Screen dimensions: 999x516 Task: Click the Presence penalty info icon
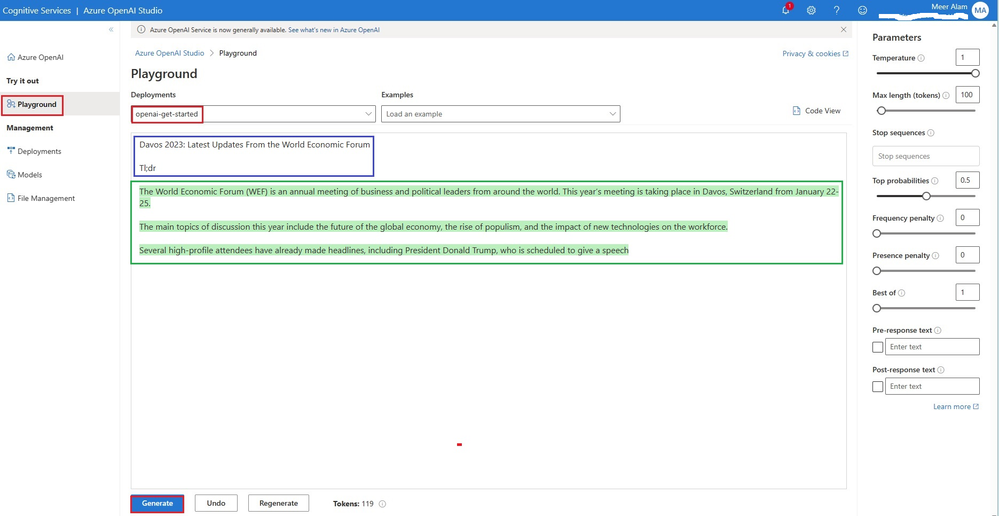(935, 256)
